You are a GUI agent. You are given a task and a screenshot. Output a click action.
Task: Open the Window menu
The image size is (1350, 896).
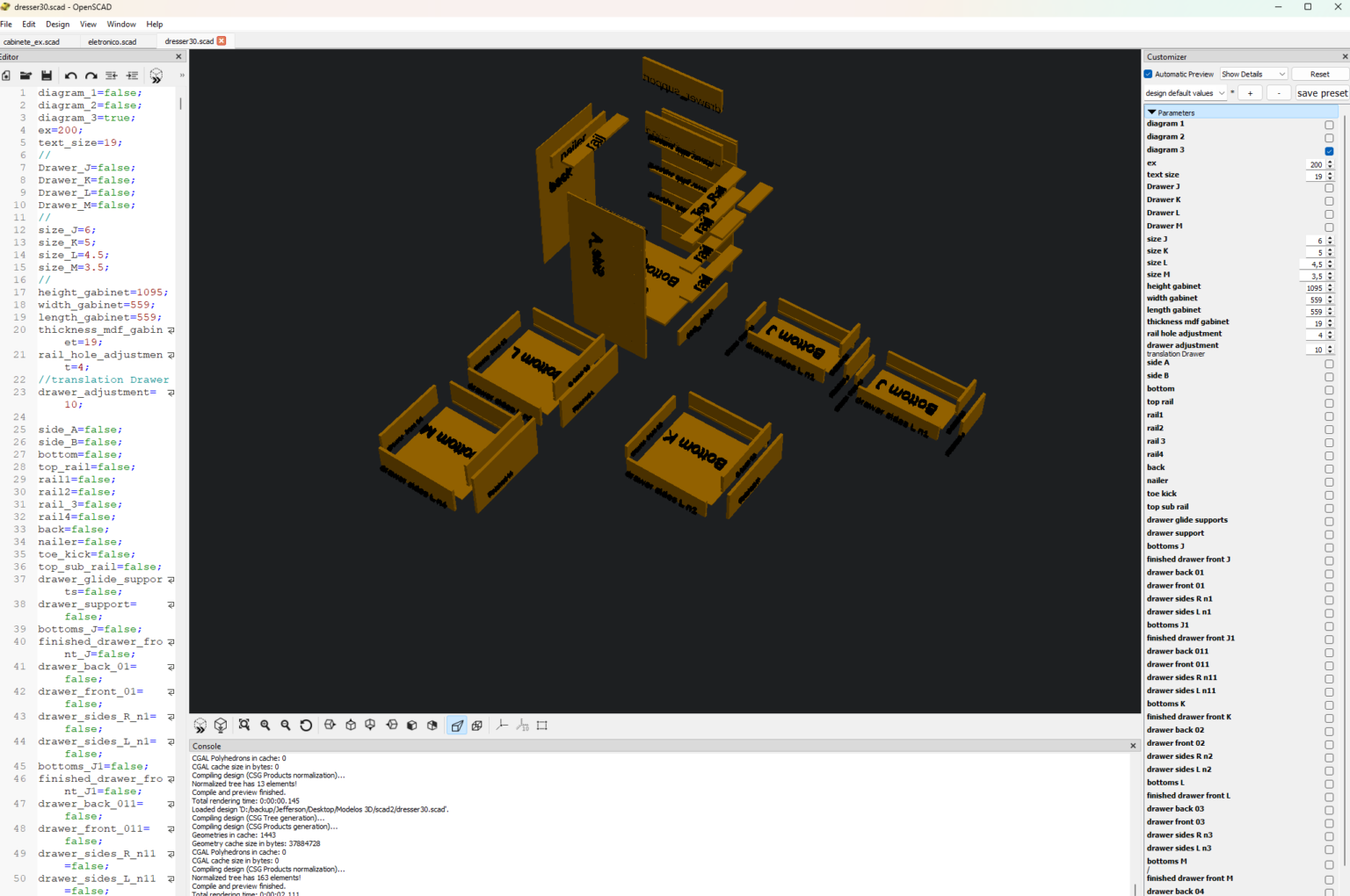point(121,25)
